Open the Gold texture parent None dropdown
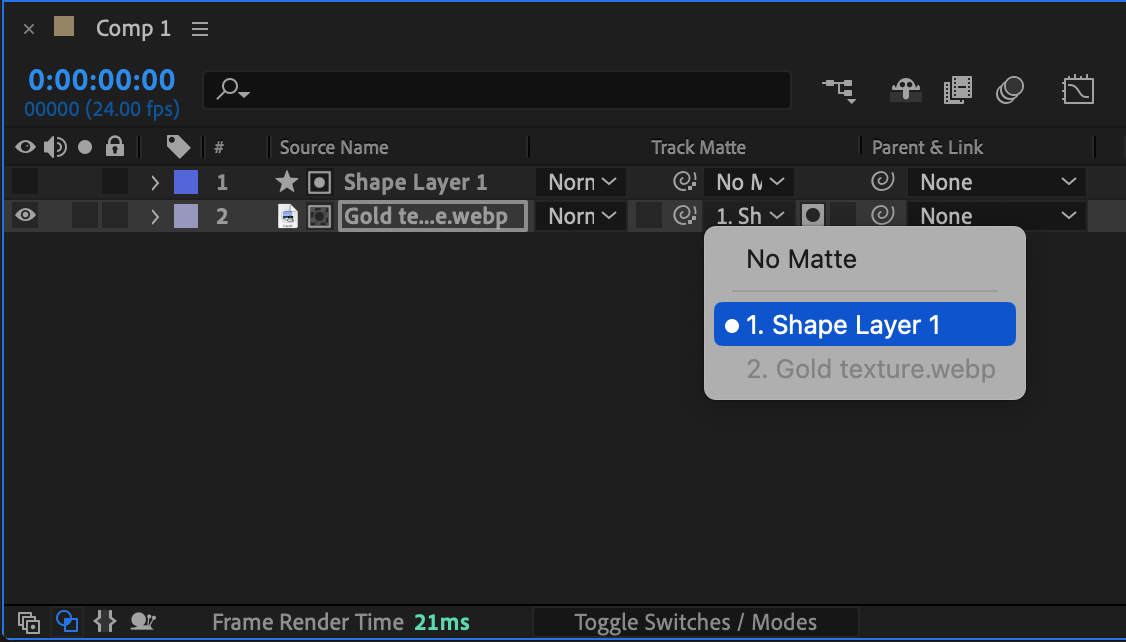1126x642 pixels. [997, 216]
